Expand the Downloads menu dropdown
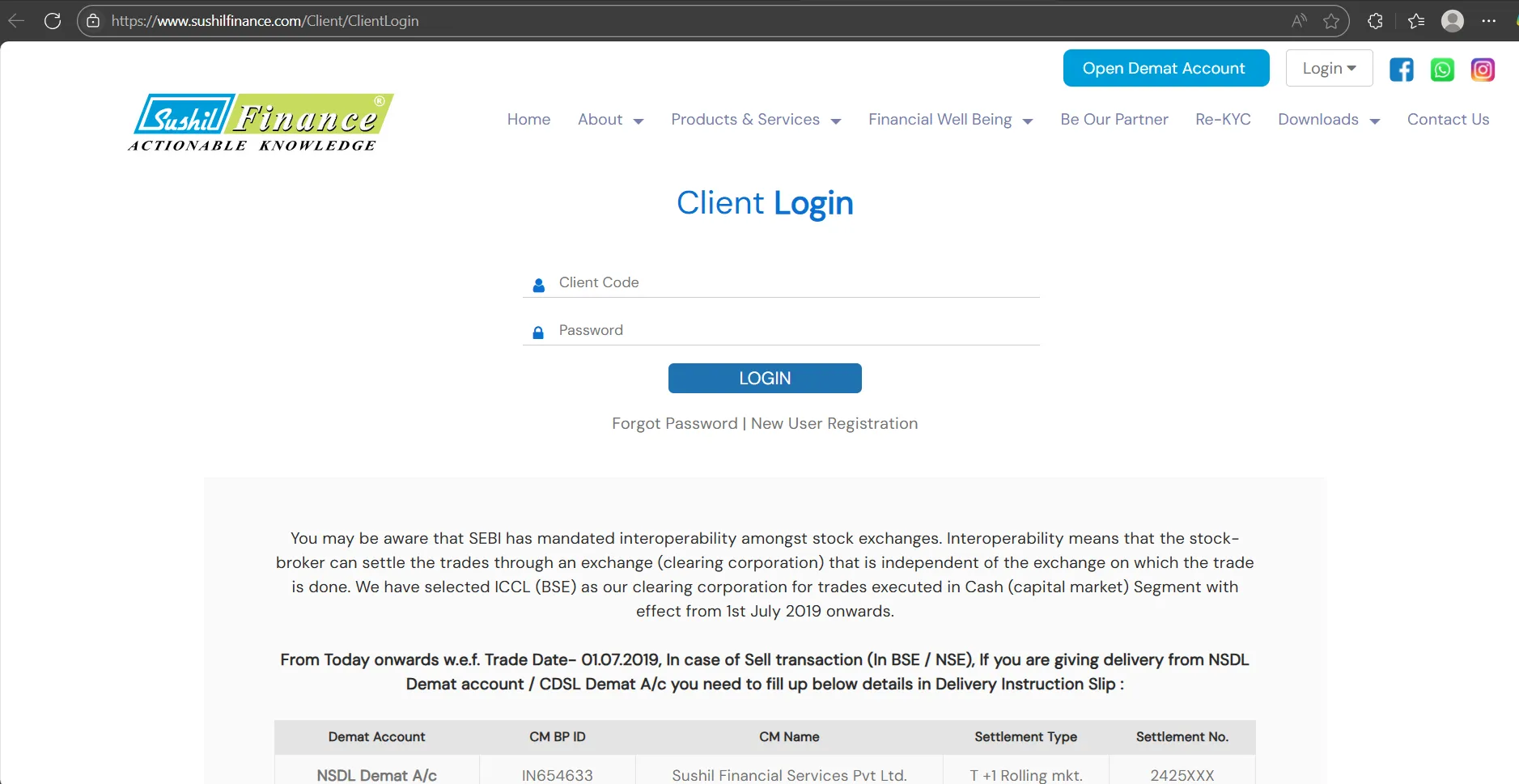The width and height of the screenshot is (1519, 784). [1329, 120]
